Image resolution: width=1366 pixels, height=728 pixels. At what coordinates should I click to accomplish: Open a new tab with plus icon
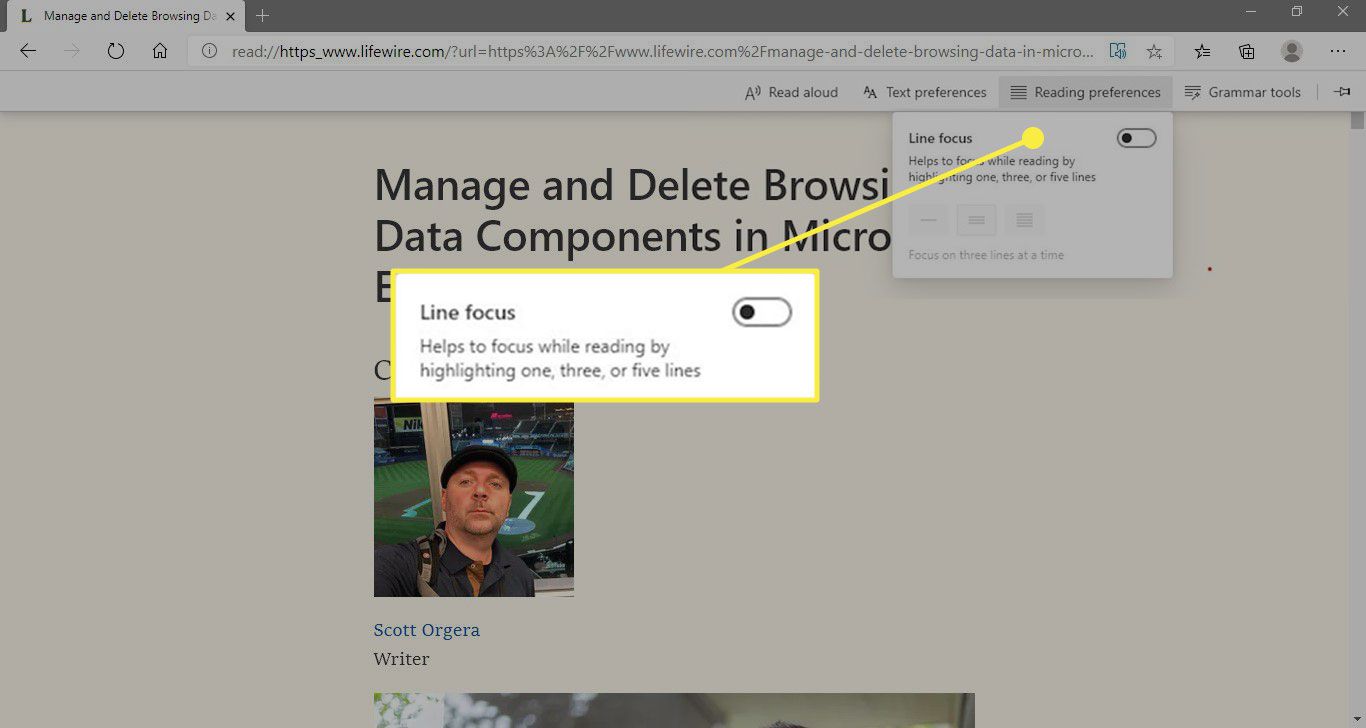pyautogui.click(x=262, y=15)
